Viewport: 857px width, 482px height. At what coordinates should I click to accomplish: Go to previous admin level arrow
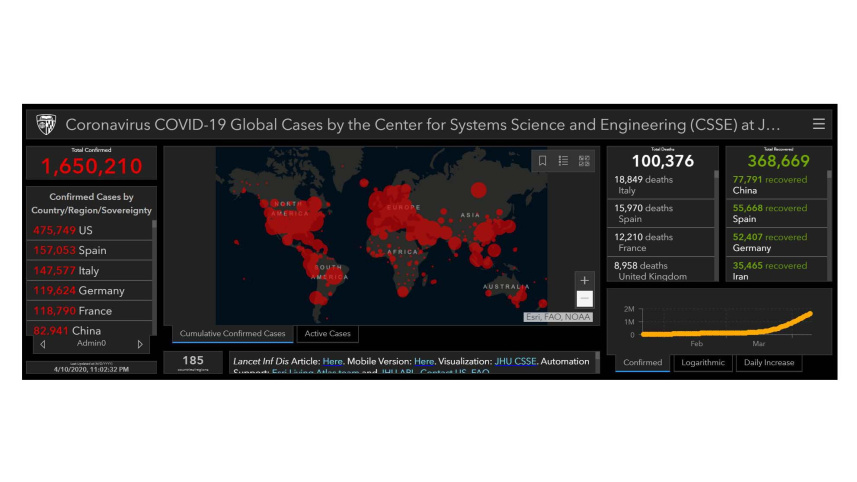point(42,344)
